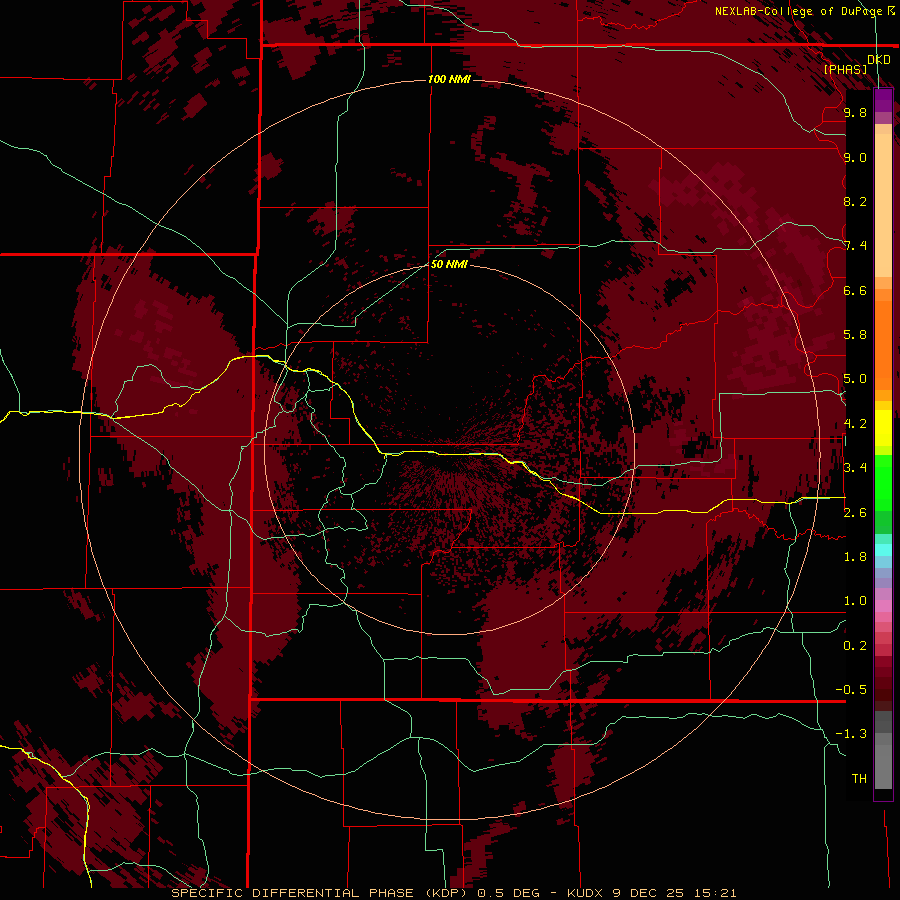Click the -1.3 value on the scale

851,734
